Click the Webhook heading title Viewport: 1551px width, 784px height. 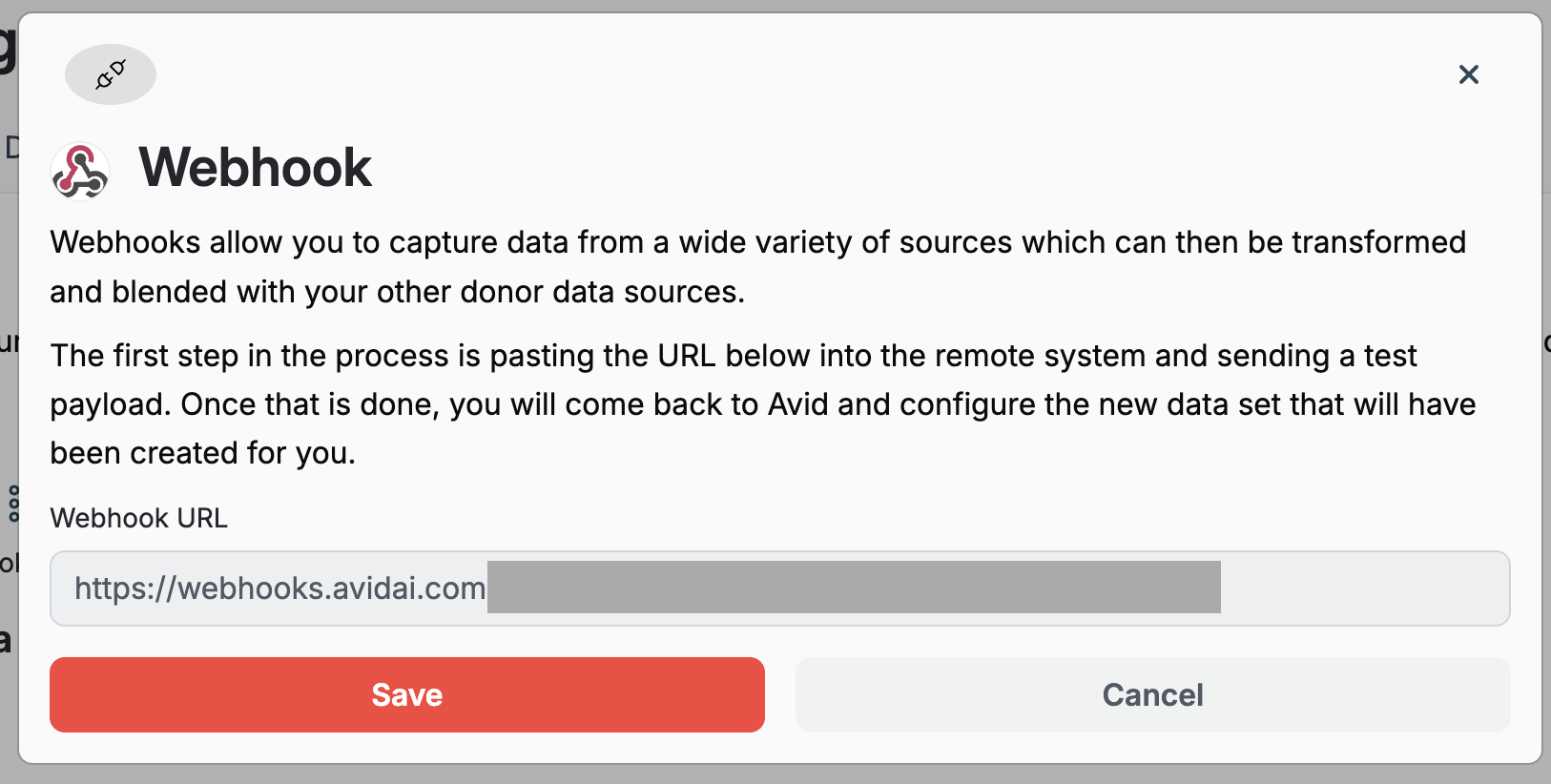255,168
